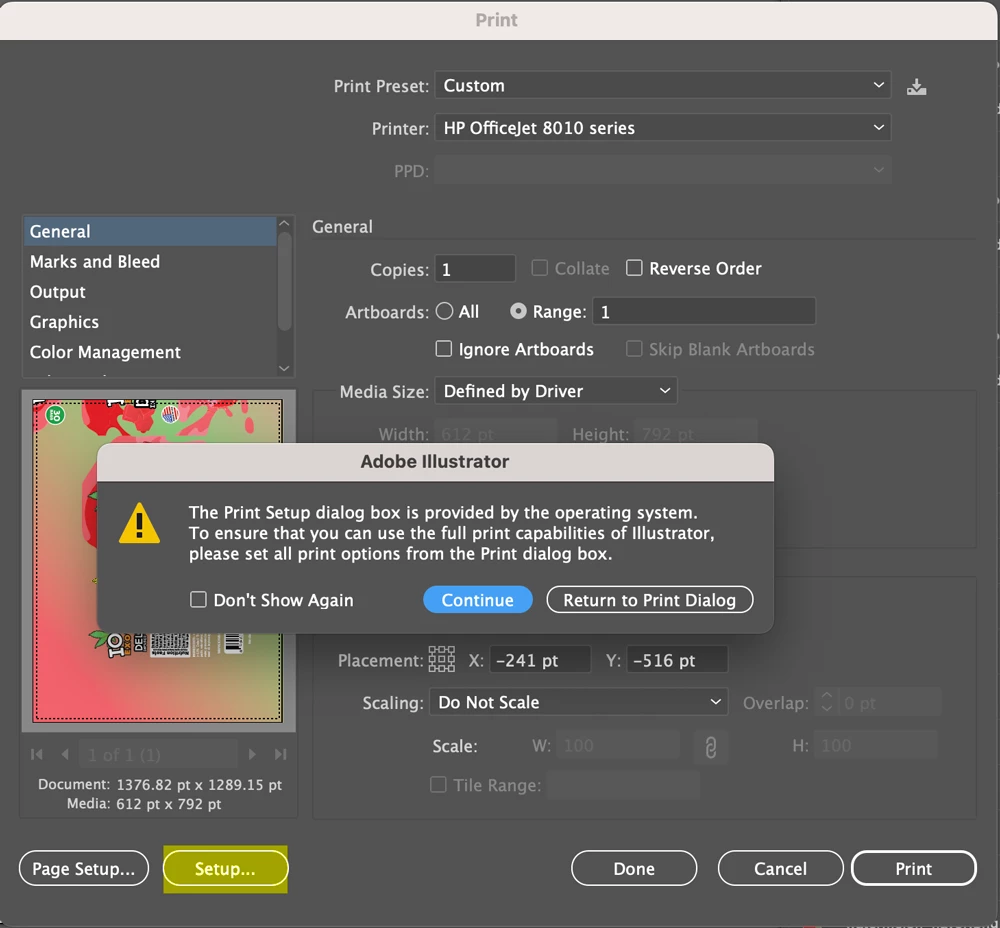This screenshot has height=928, width=1000.
Task: Select the All artboards radio button
Action: pos(445,311)
